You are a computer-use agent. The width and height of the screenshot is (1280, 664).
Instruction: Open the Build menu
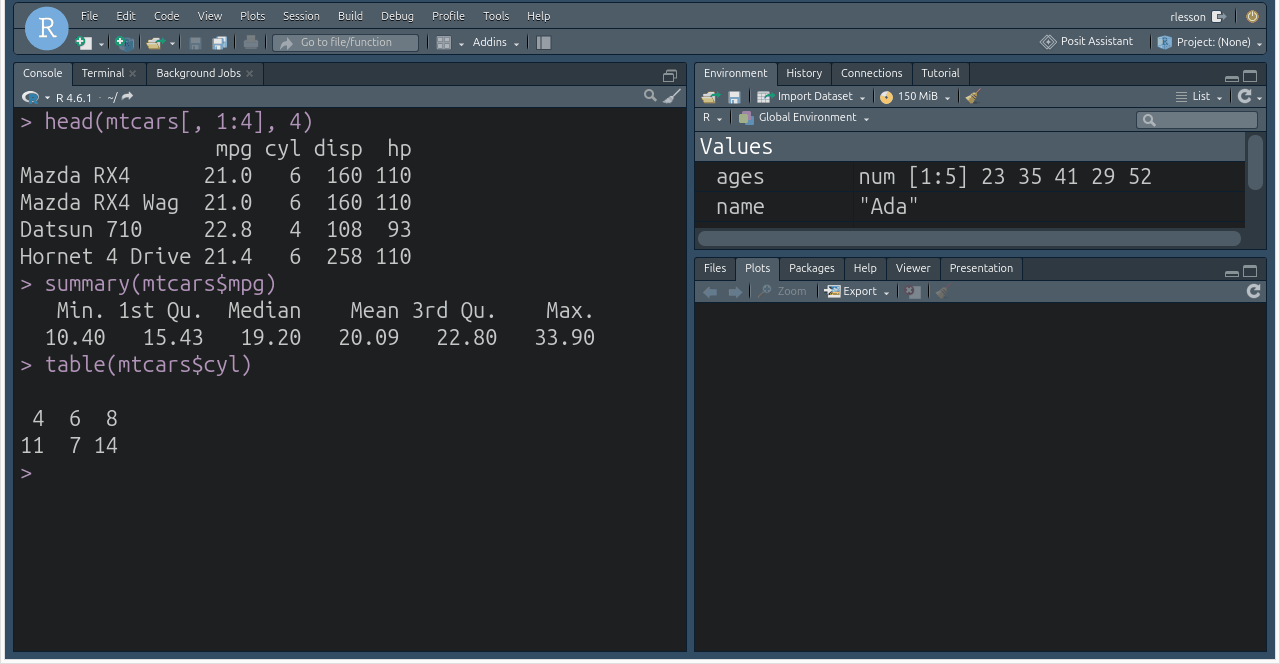(351, 16)
